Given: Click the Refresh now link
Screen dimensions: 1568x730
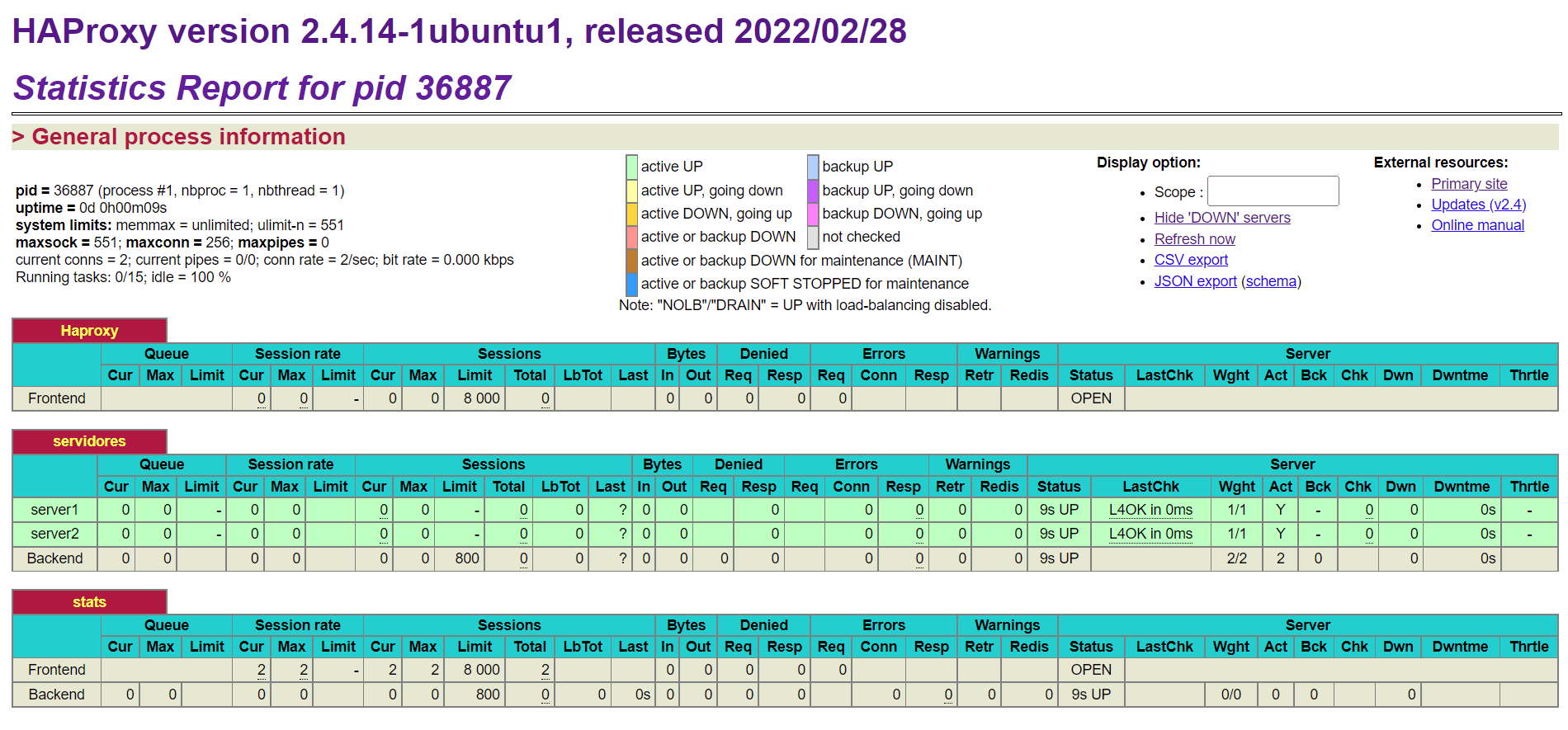Looking at the screenshot, I should click(1194, 239).
